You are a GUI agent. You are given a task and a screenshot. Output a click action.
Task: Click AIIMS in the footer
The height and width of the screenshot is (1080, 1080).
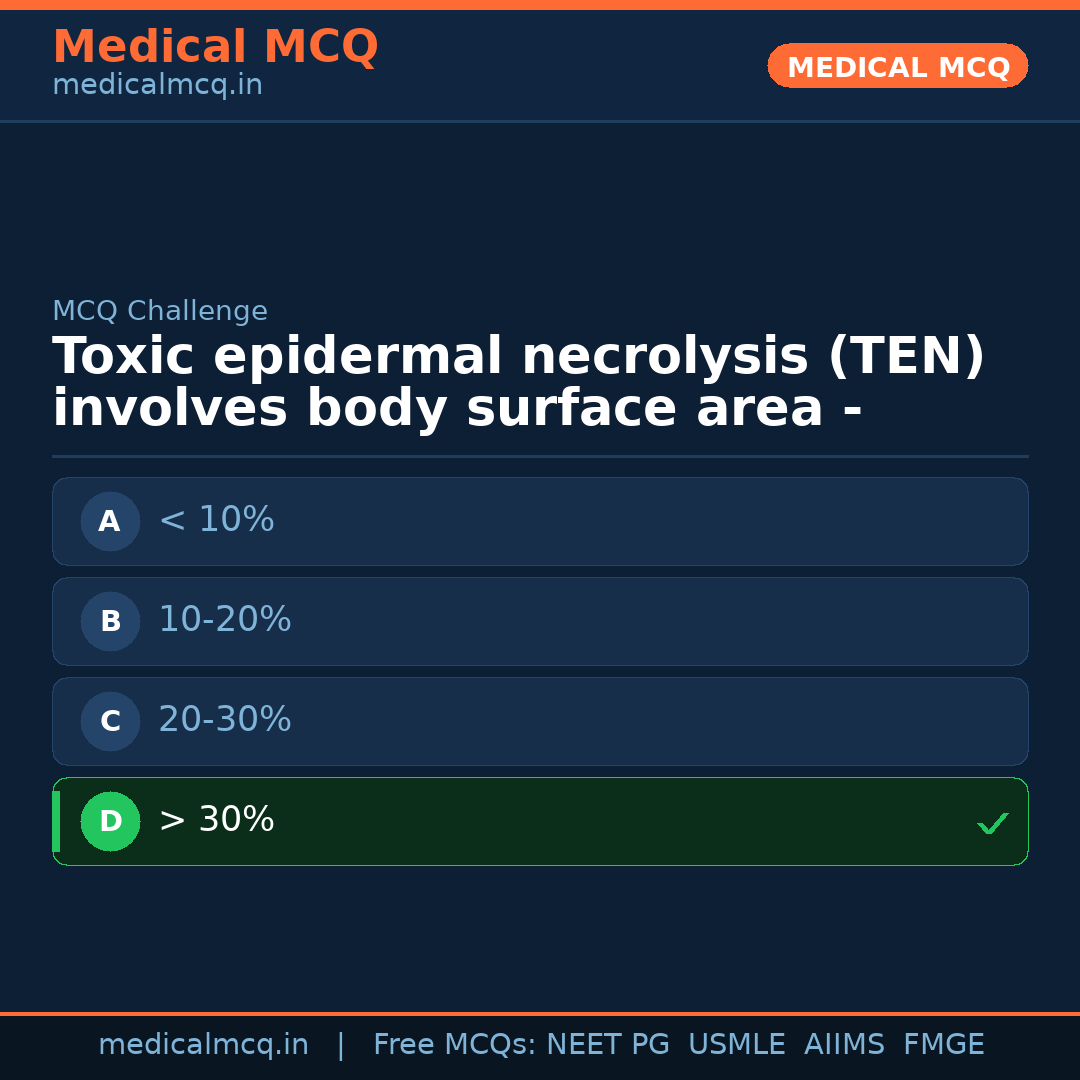point(844,1045)
